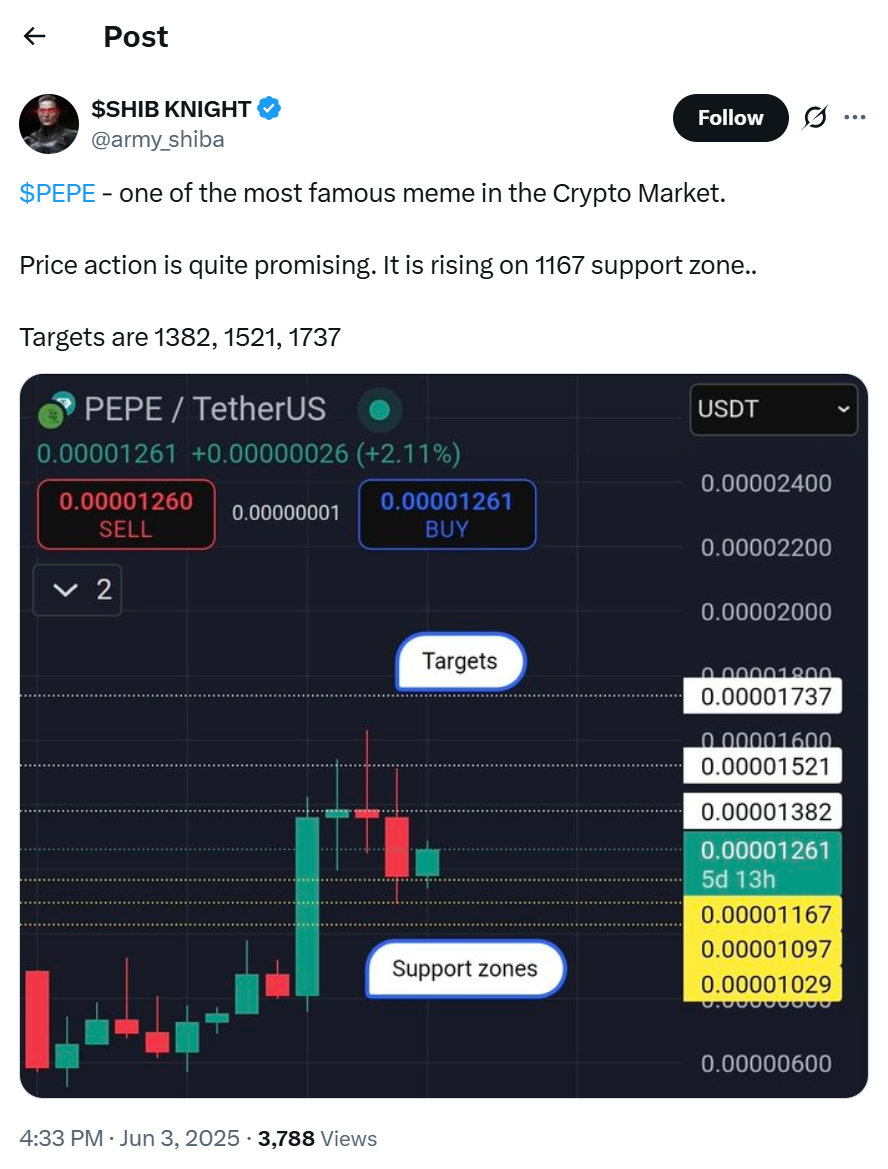Click the green market status dot

point(380,410)
